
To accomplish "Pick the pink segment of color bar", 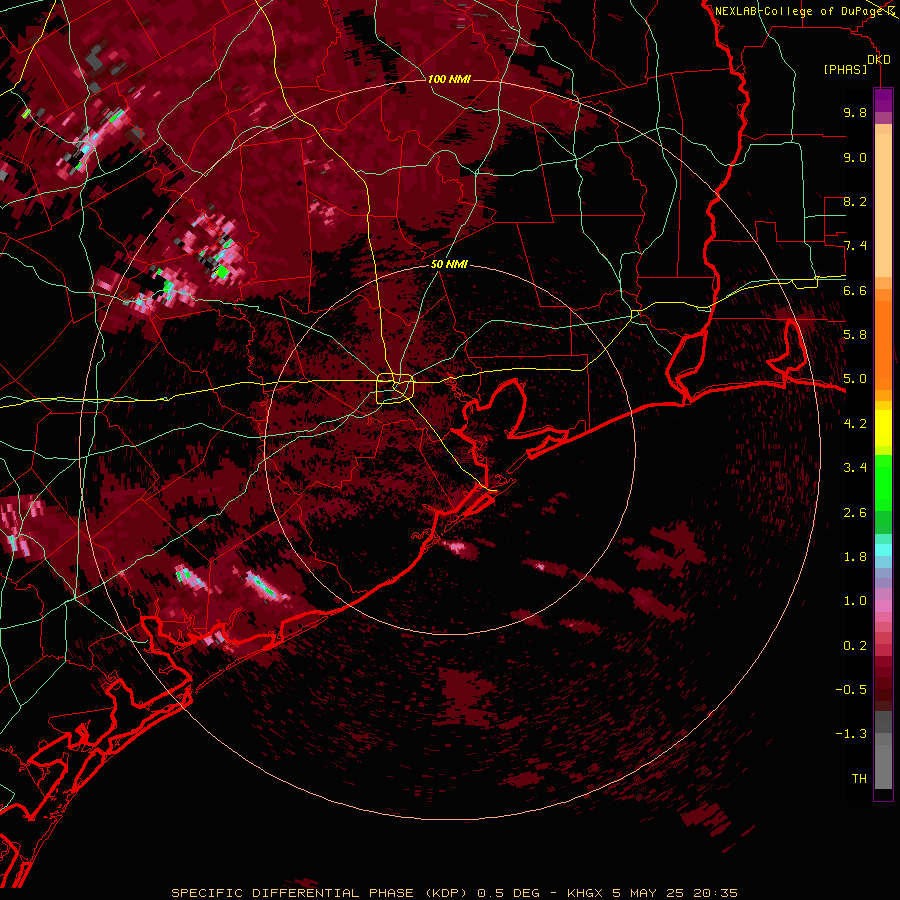I will click(883, 606).
